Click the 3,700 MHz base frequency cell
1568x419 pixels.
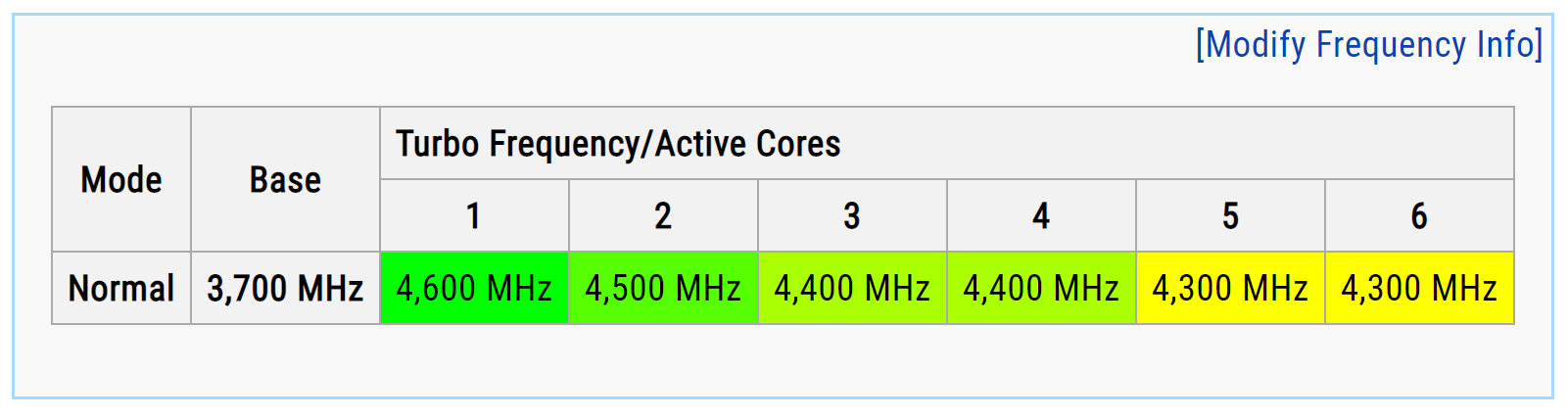[x=285, y=289]
